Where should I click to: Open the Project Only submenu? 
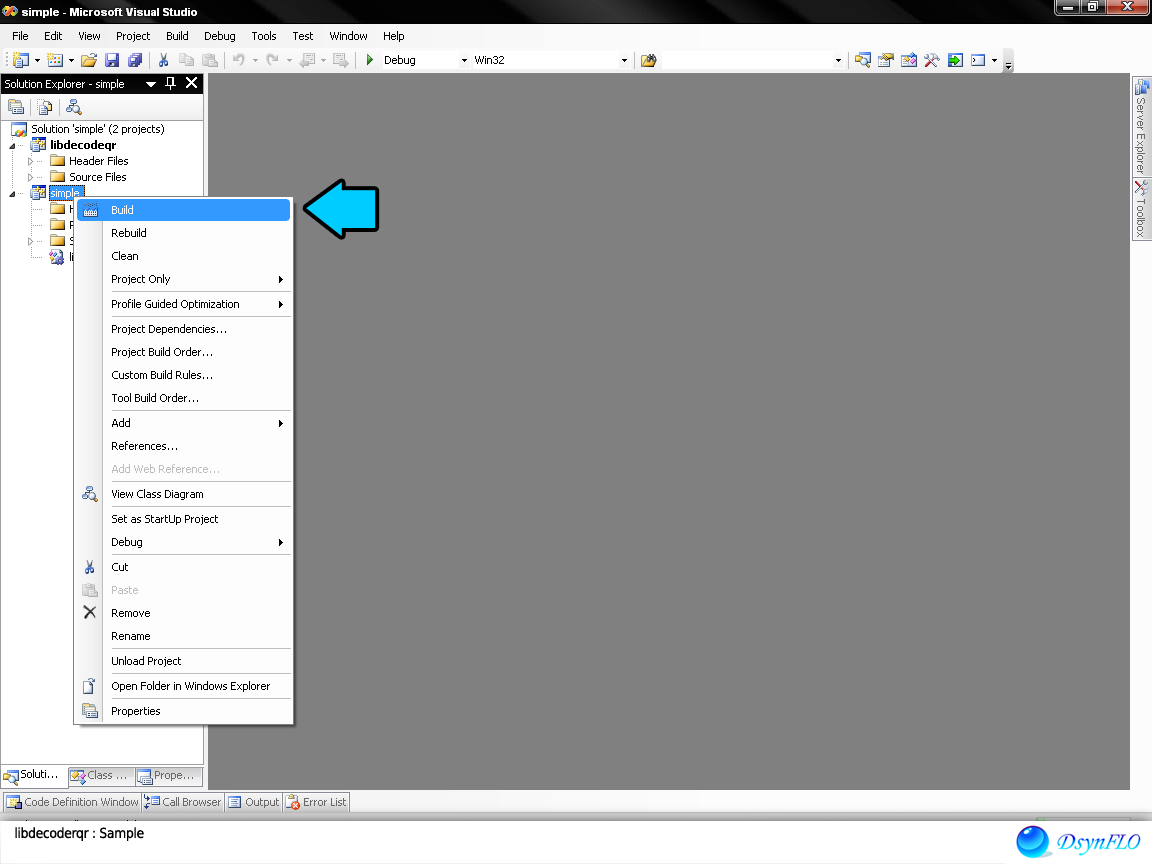click(184, 279)
